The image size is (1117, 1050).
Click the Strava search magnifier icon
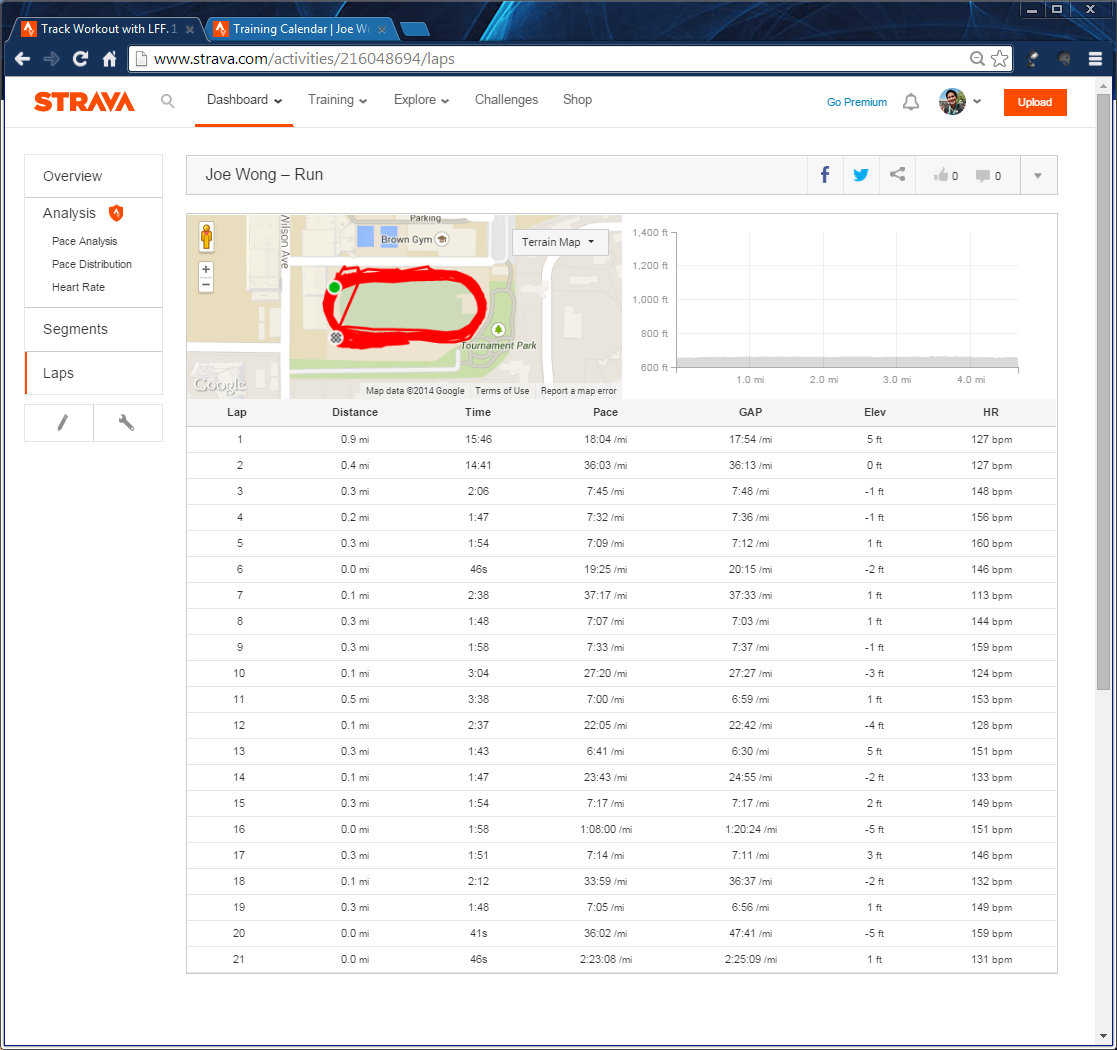click(x=168, y=101)
